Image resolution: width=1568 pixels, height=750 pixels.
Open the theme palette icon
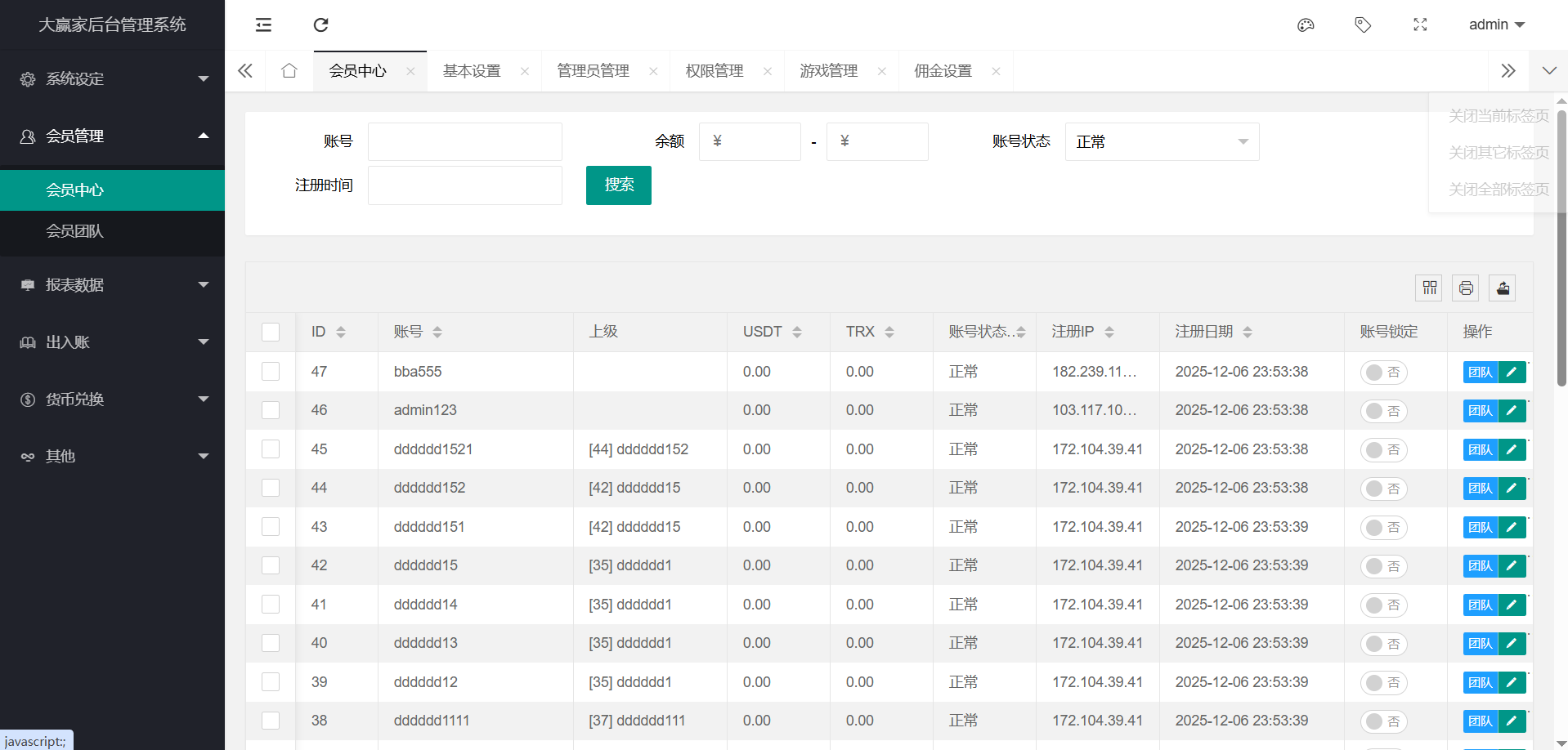pyautogui.click(x=1306, y=25)
